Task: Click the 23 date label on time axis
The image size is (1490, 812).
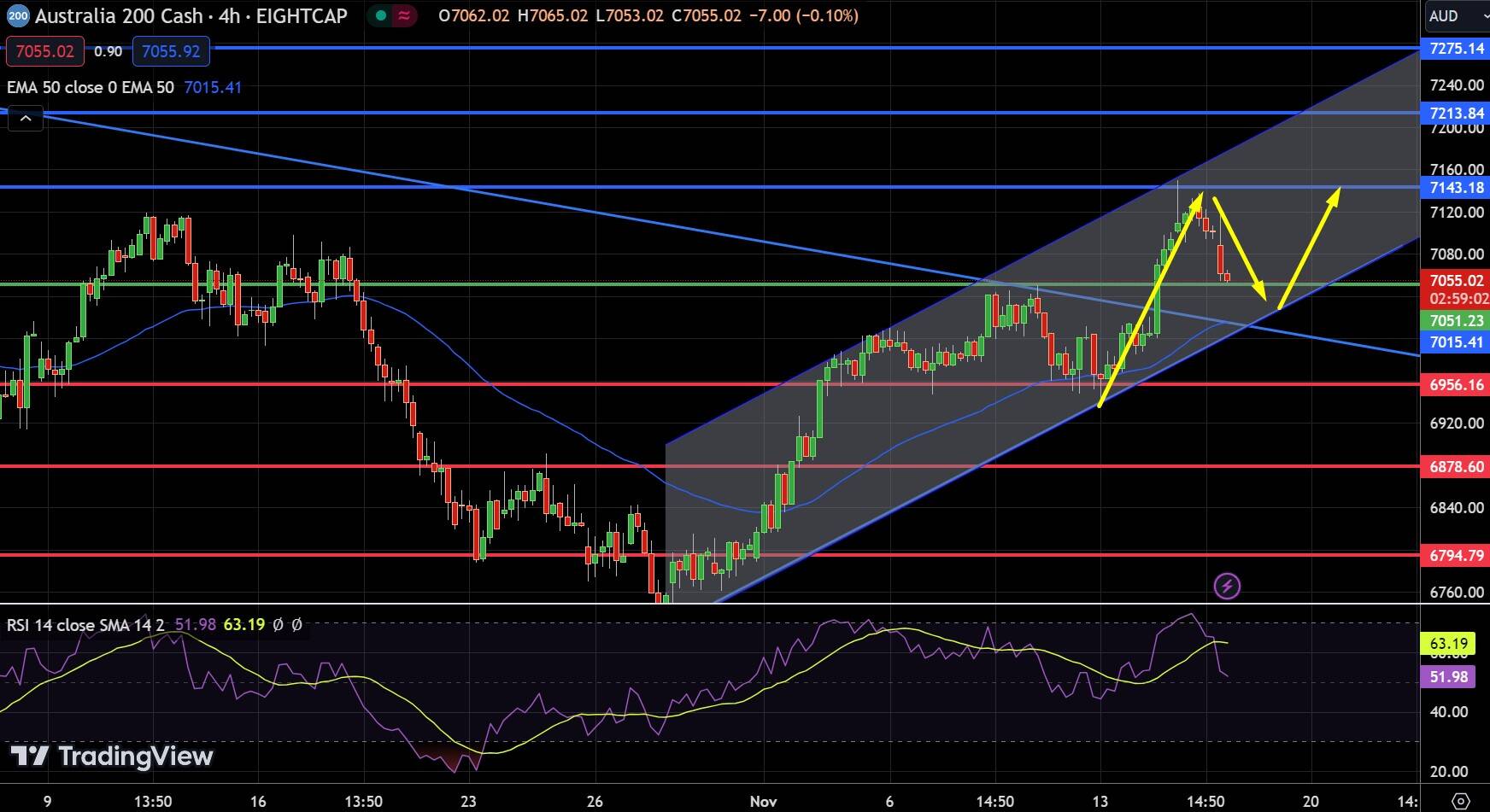Action: coord(467,802)
